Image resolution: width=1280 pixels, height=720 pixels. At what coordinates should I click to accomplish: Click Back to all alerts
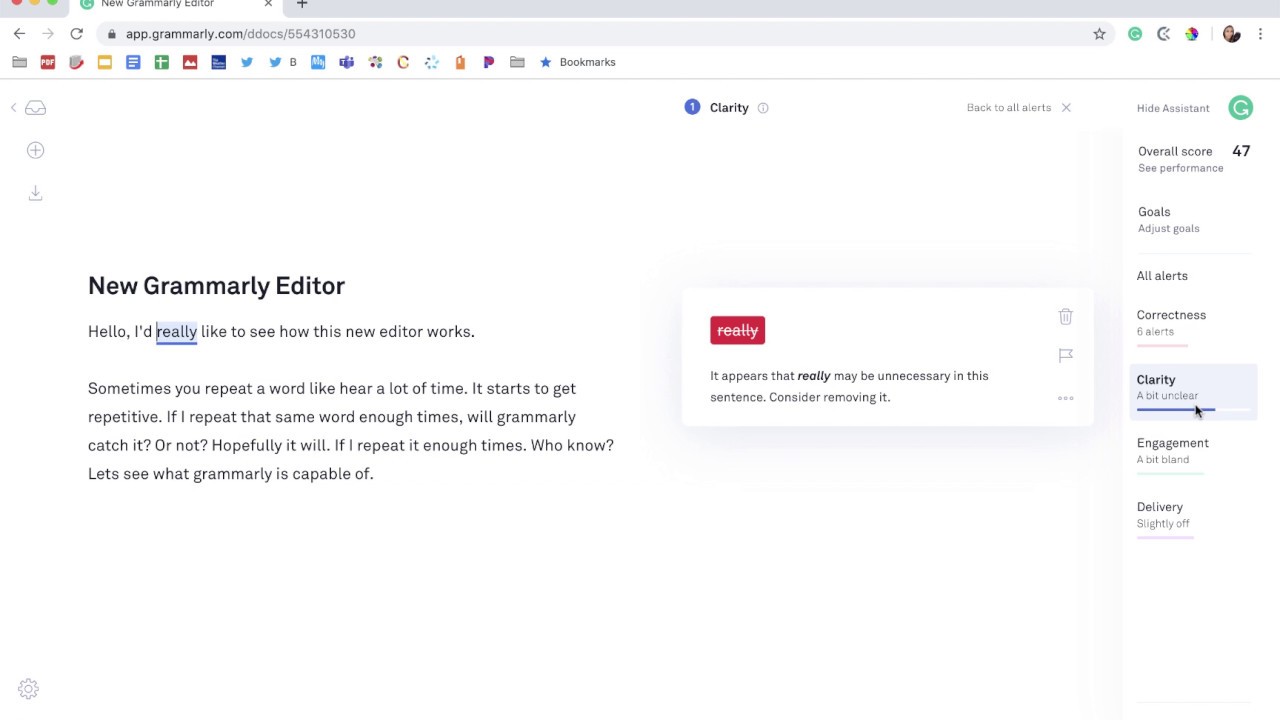tap(1009, 108)
